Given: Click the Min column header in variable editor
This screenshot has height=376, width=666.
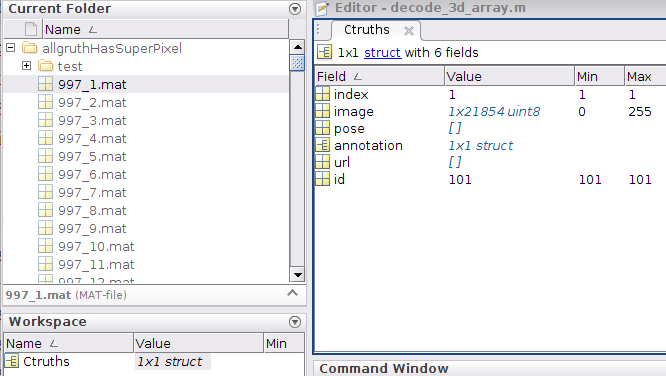Looking at the screenshot, I should pyautogui.click(x=599, y=76).
